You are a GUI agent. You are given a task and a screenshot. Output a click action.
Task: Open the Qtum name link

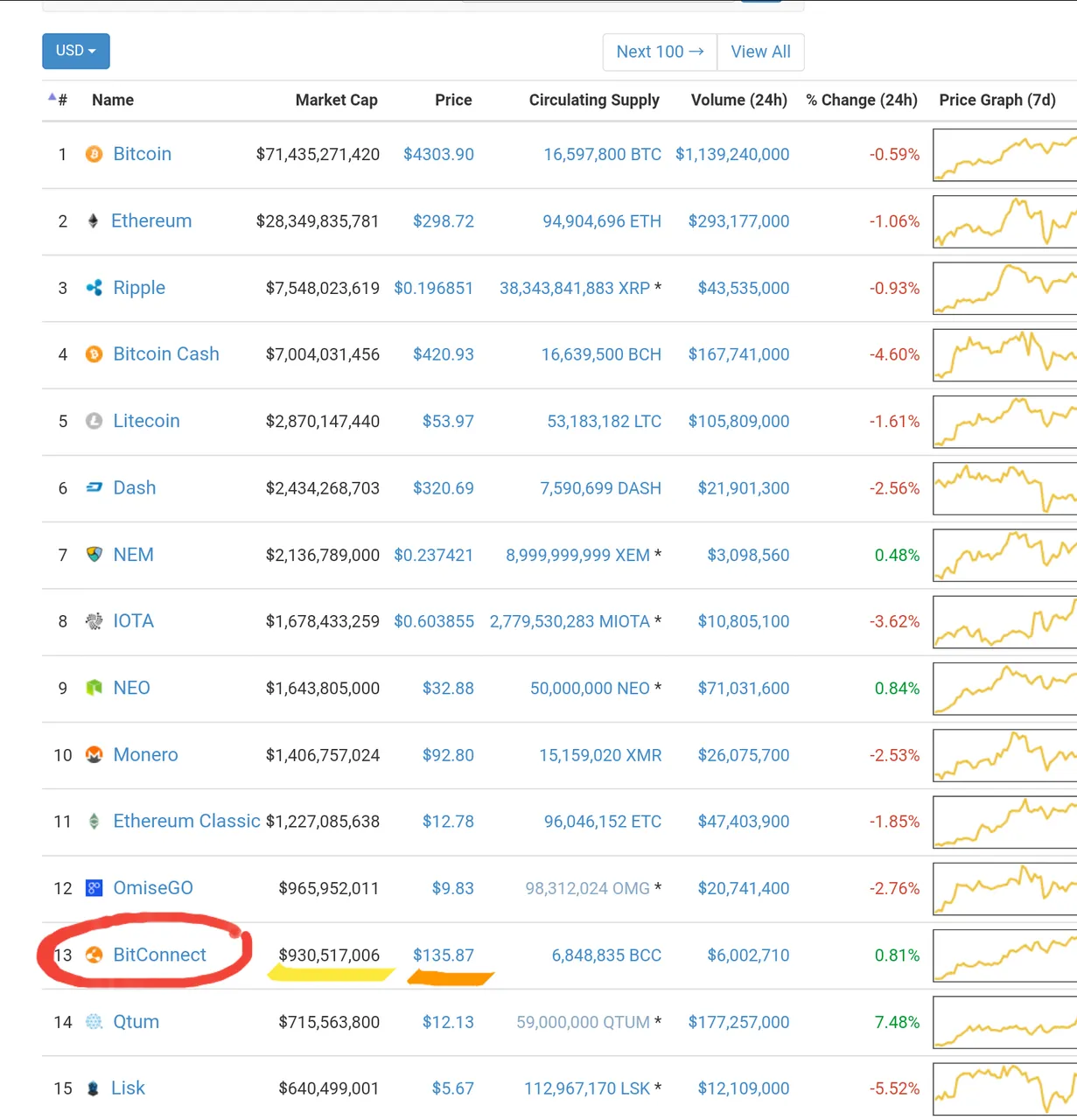pyautogui.click(x=136, y=1021)
